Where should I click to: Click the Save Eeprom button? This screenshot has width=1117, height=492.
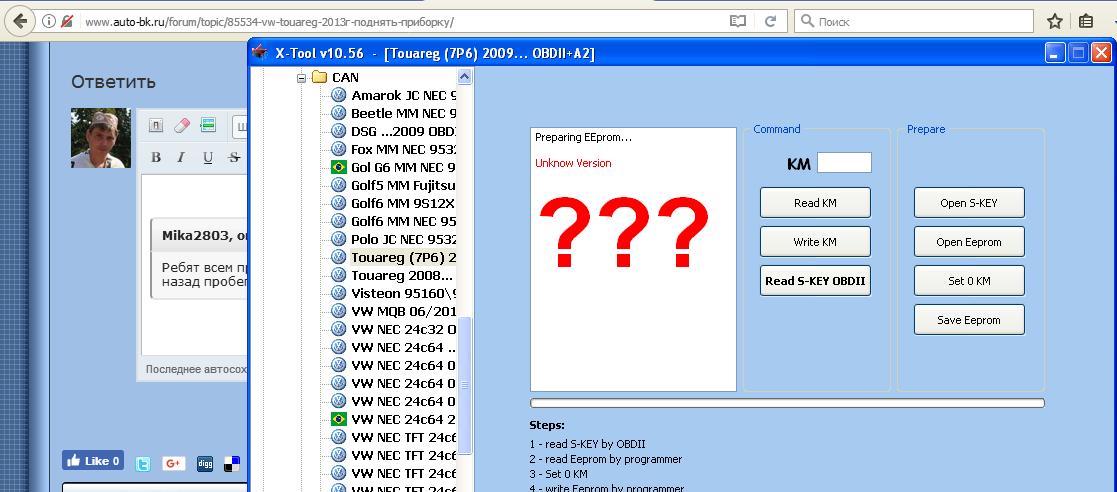click(969, 320)
